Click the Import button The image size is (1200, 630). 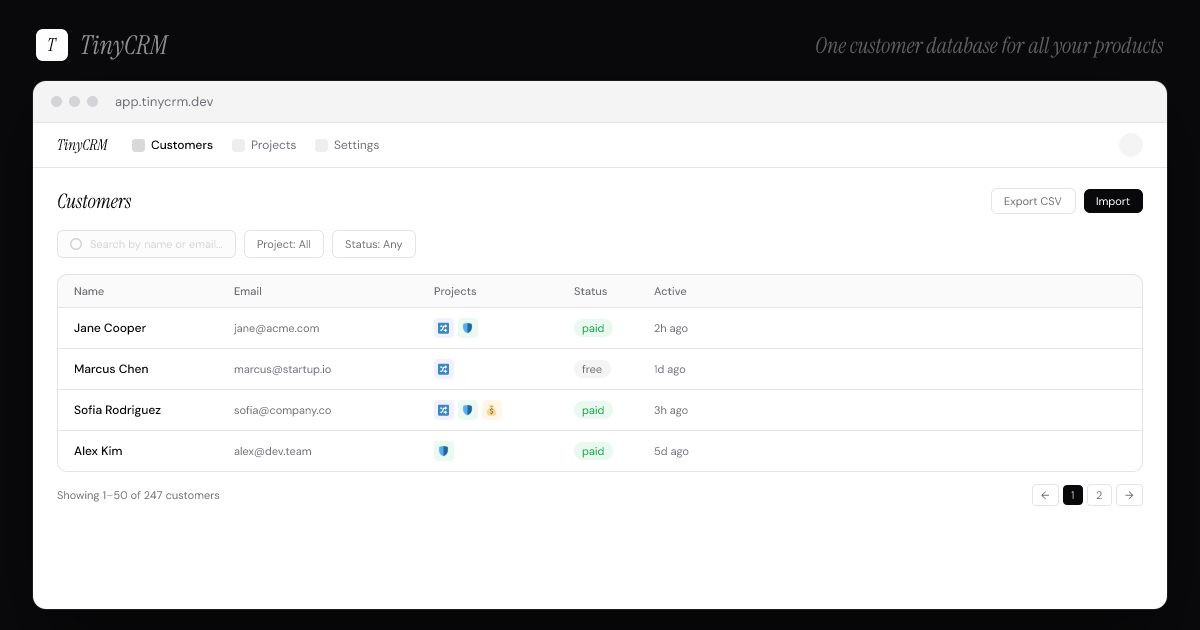[x=1113, y=201]
